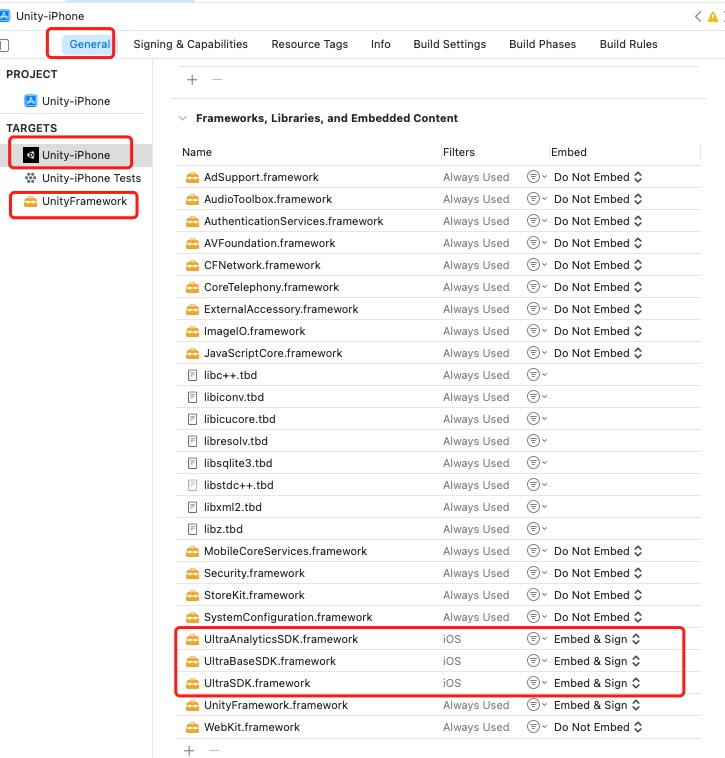Image resolution: width=725 pixels, height=758 pixels.
Task: Click iOS filter text for UltraBaseSDK.framework
Action: (452, 661)
